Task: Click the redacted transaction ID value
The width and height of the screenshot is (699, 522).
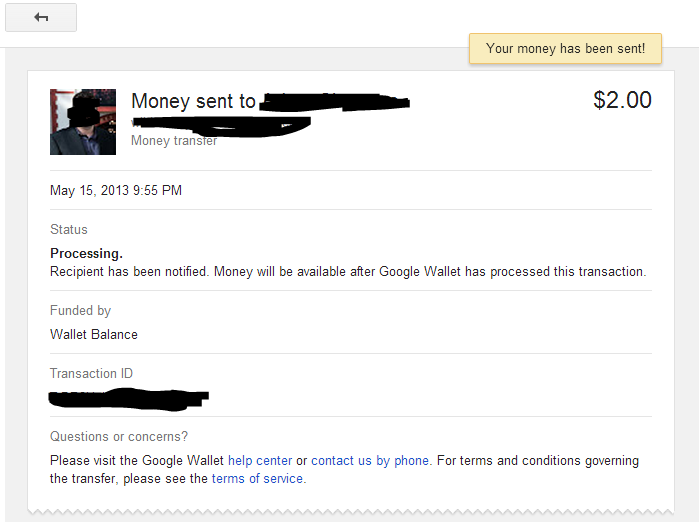Action: pos(130,398)
